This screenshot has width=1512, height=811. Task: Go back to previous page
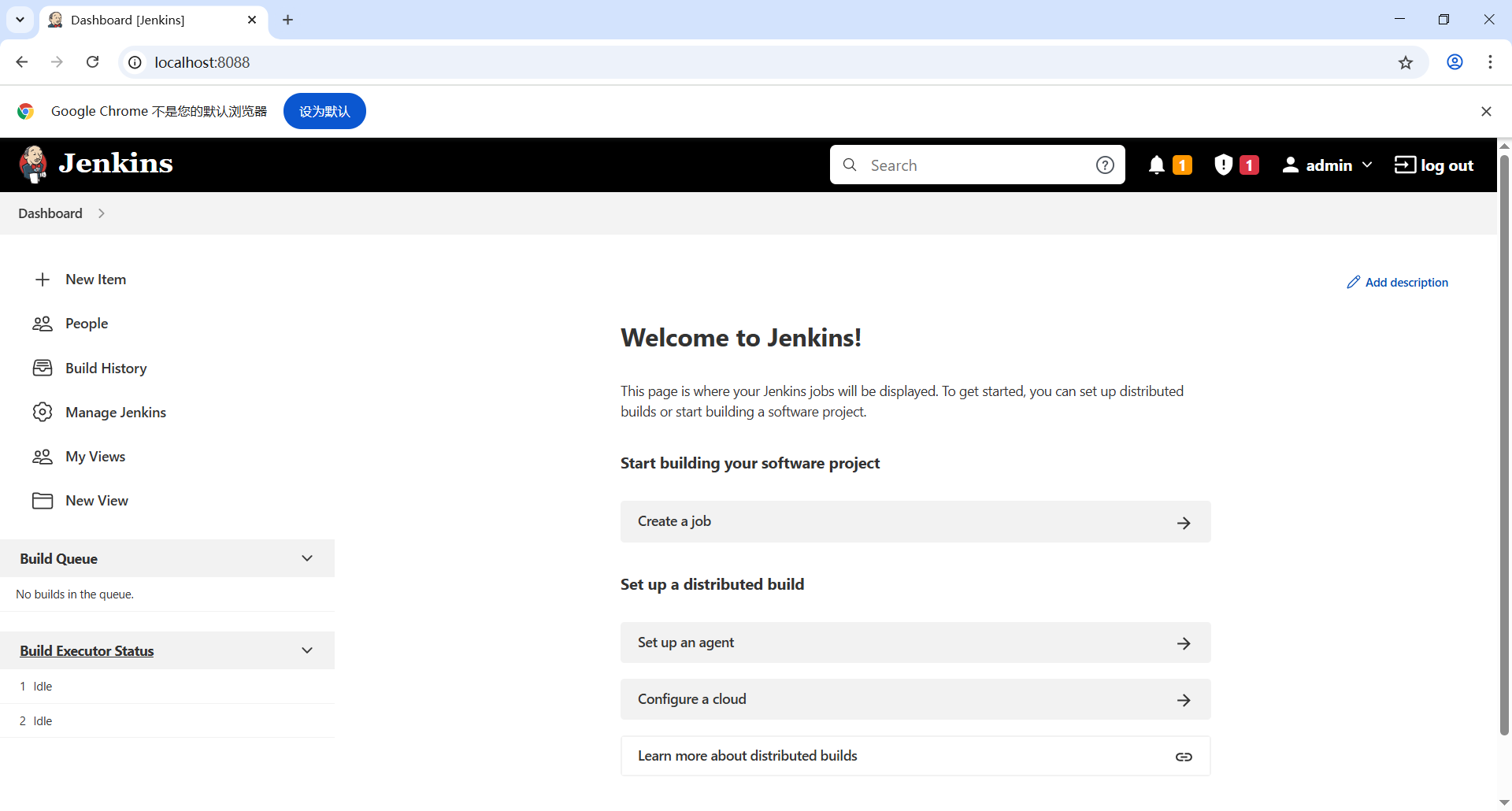pos(22,62)
